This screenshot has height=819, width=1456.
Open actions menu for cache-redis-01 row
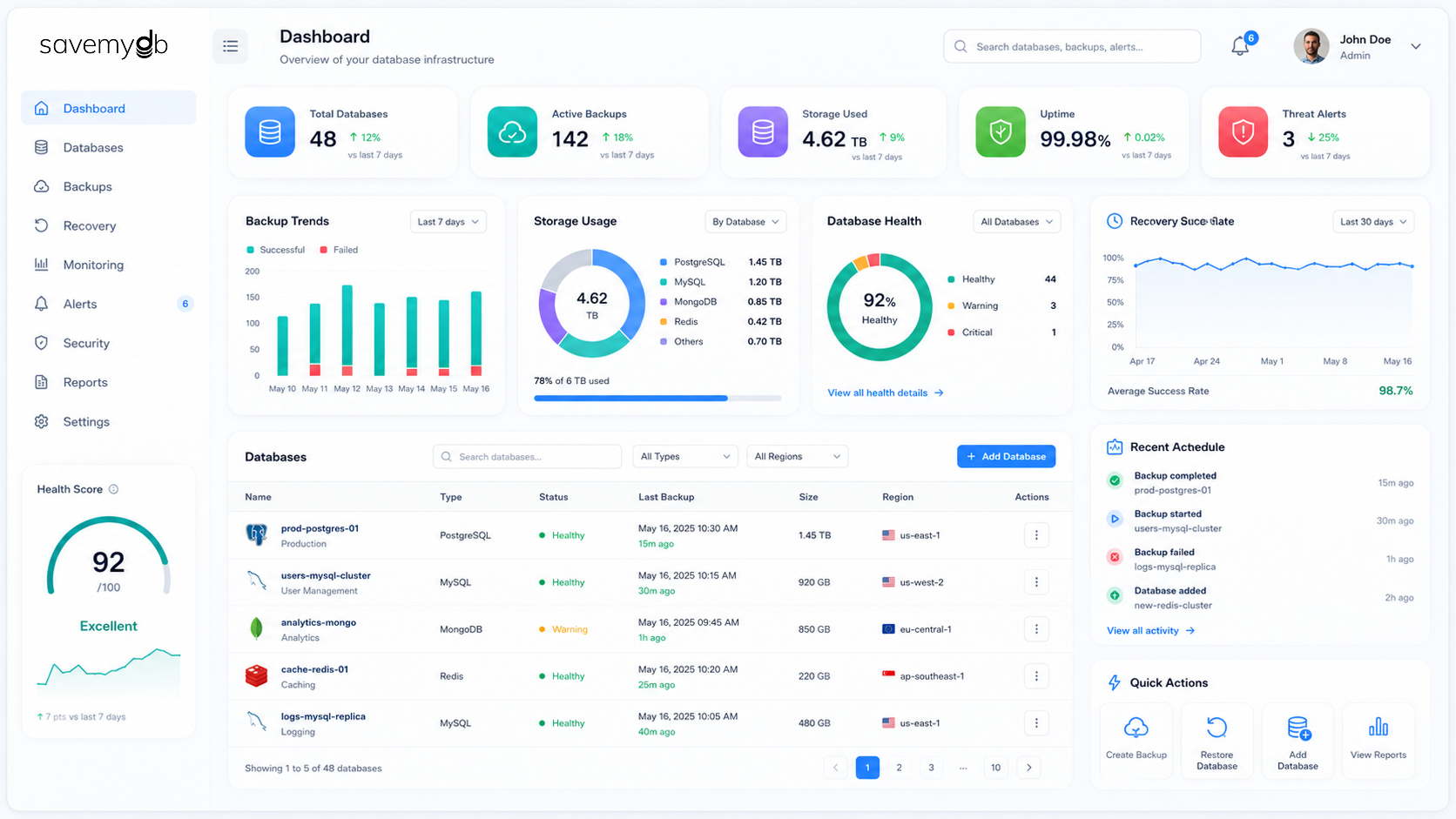1036,676
